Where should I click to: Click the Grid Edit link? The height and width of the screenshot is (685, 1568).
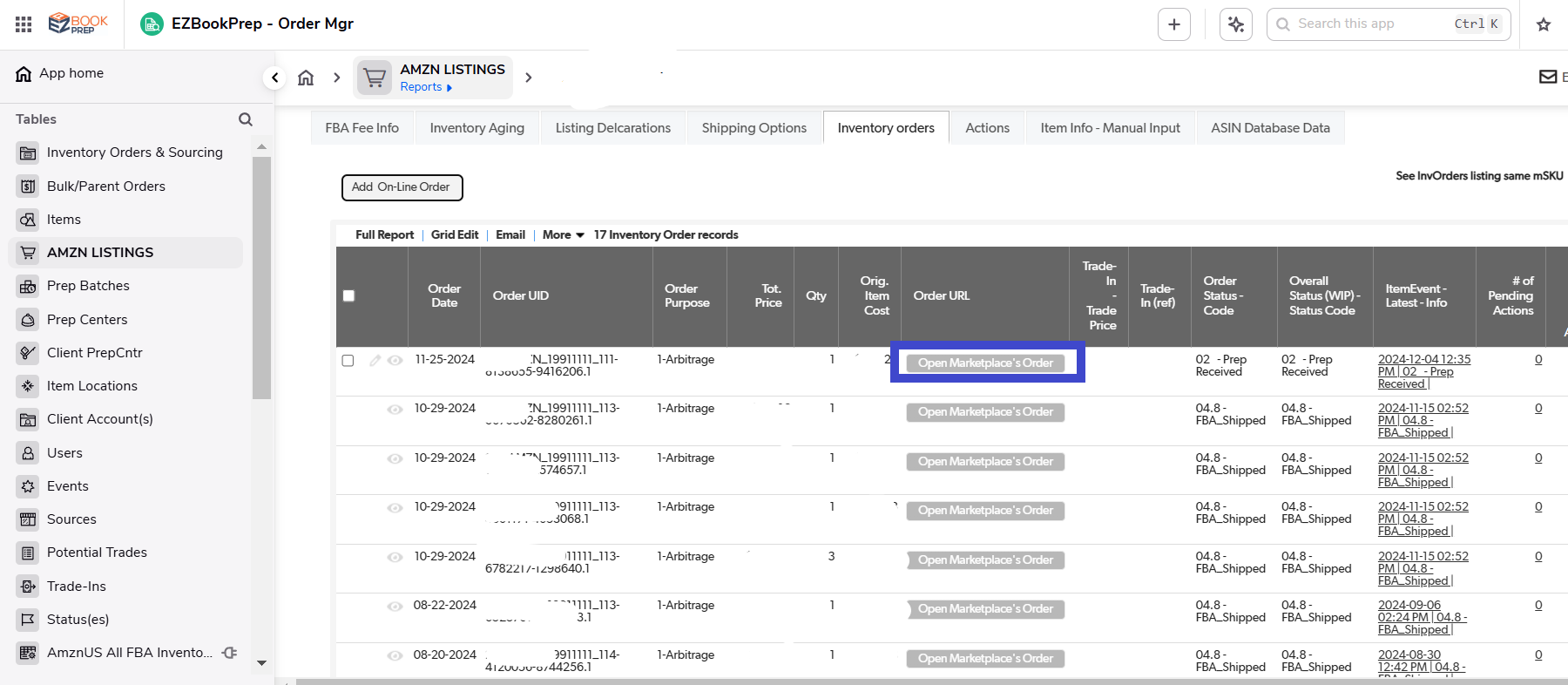click(x=455, y=235)
